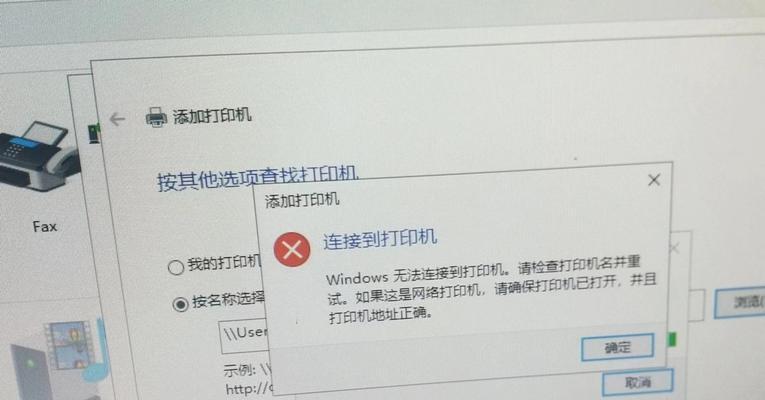Click the \\User printer name input field

click(244, 336)
